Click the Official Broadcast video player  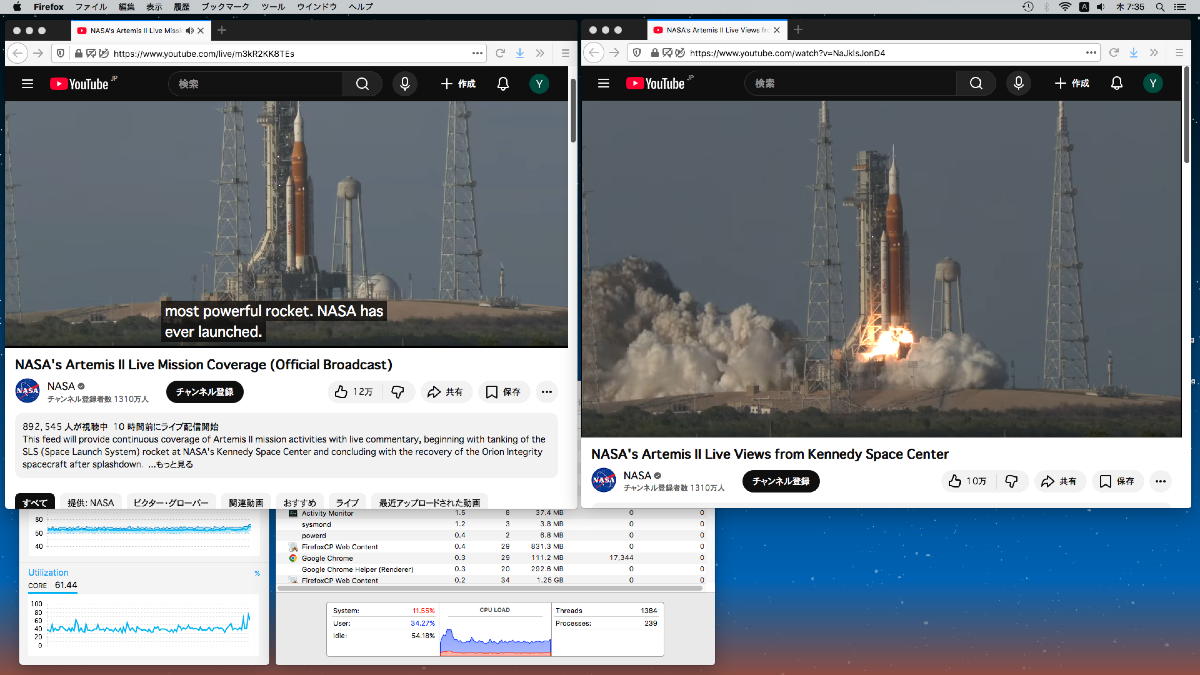(286, 223)
